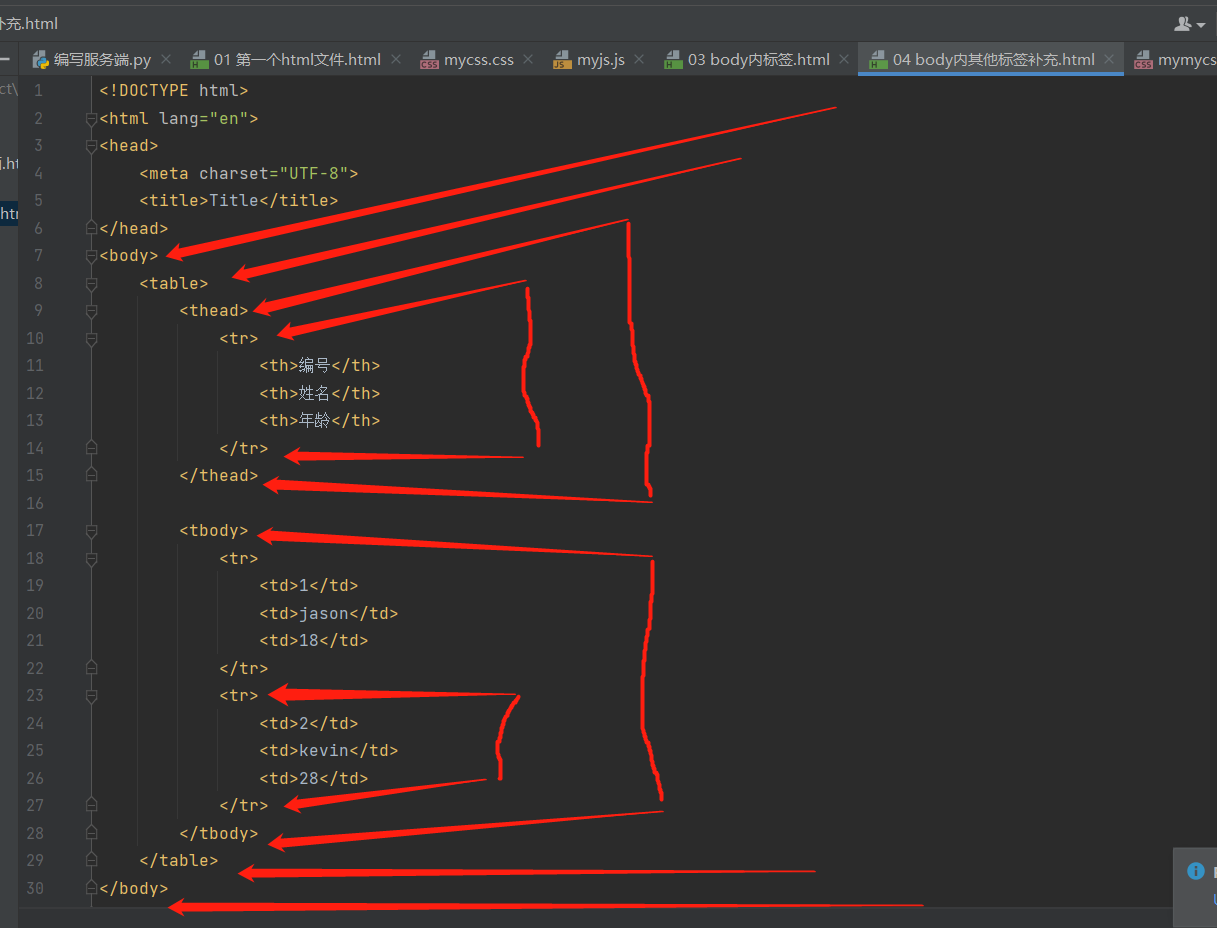Click fold end marker at </thead>
Viewport: 1217px width, 928px height.
tap(92, 476)
